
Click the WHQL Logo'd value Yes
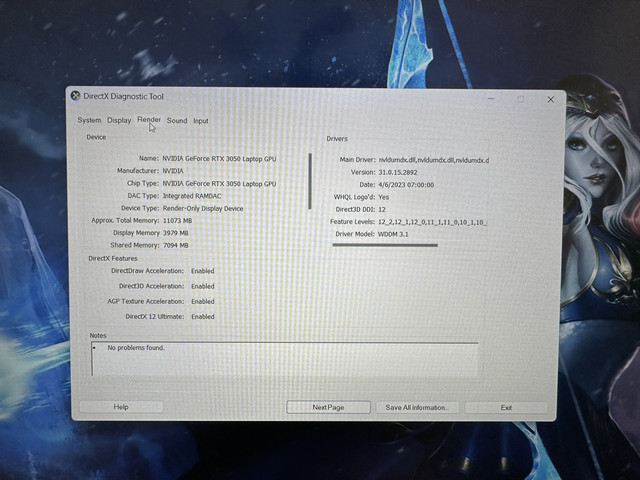[384, 197]
